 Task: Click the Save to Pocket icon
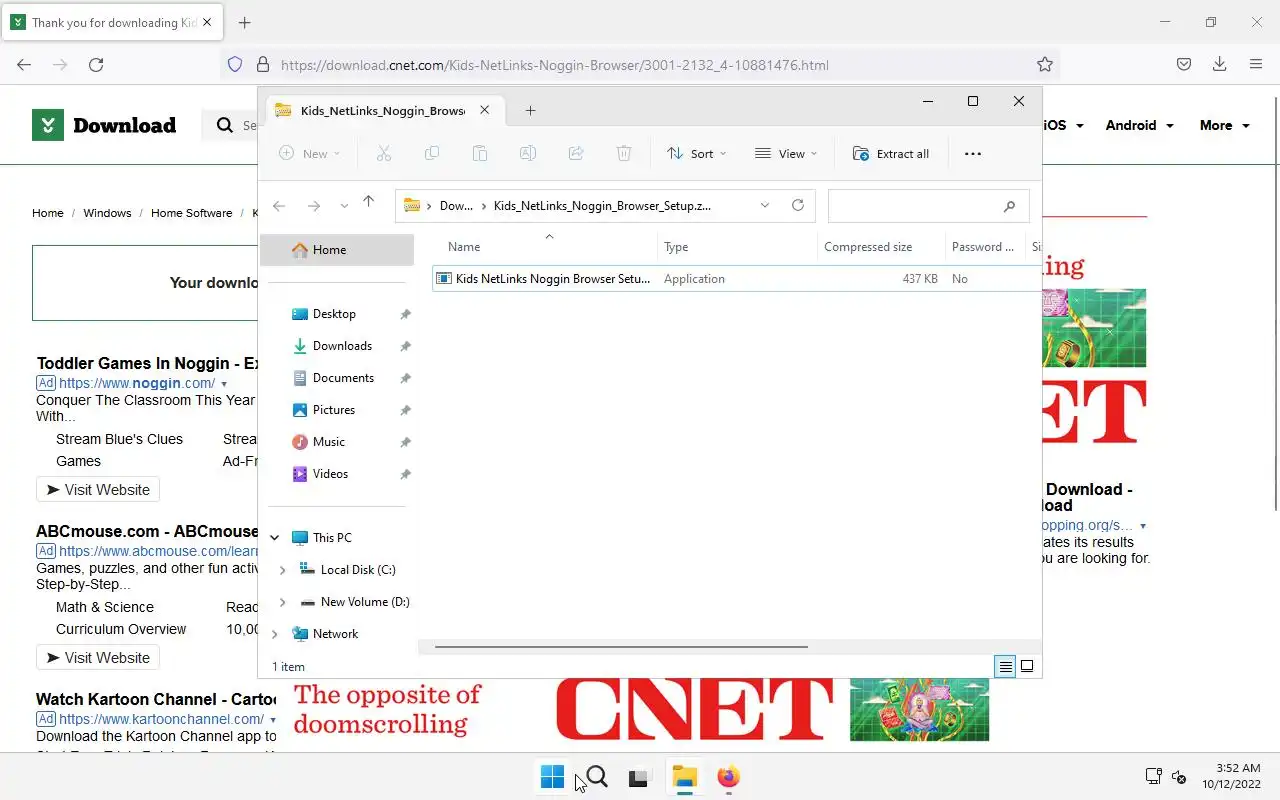point(1184,64)
